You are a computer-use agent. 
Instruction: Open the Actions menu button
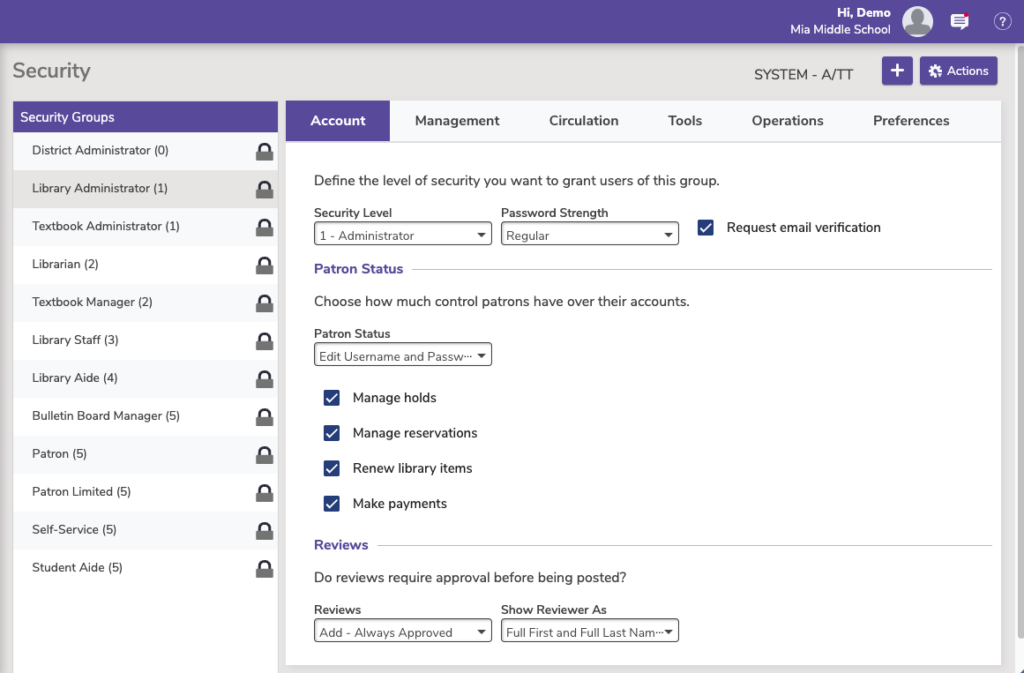click(958, 71)
